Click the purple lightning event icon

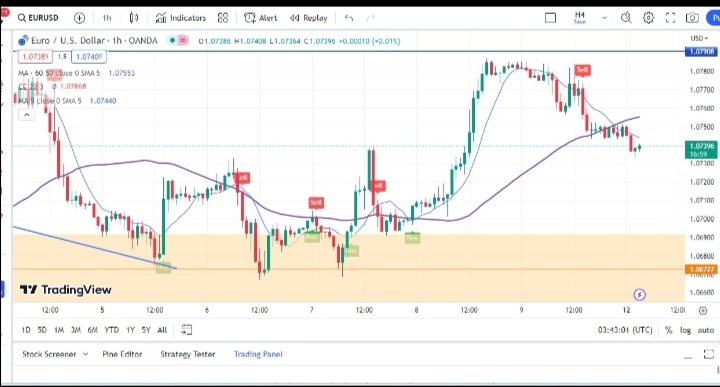click(x=639, y=294)
